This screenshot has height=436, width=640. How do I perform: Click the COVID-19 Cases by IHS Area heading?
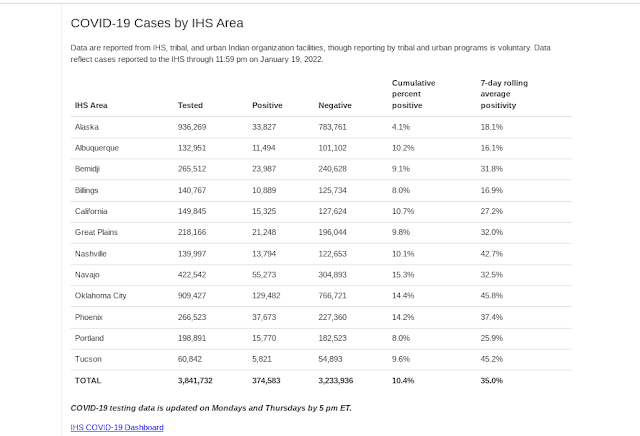157,23
